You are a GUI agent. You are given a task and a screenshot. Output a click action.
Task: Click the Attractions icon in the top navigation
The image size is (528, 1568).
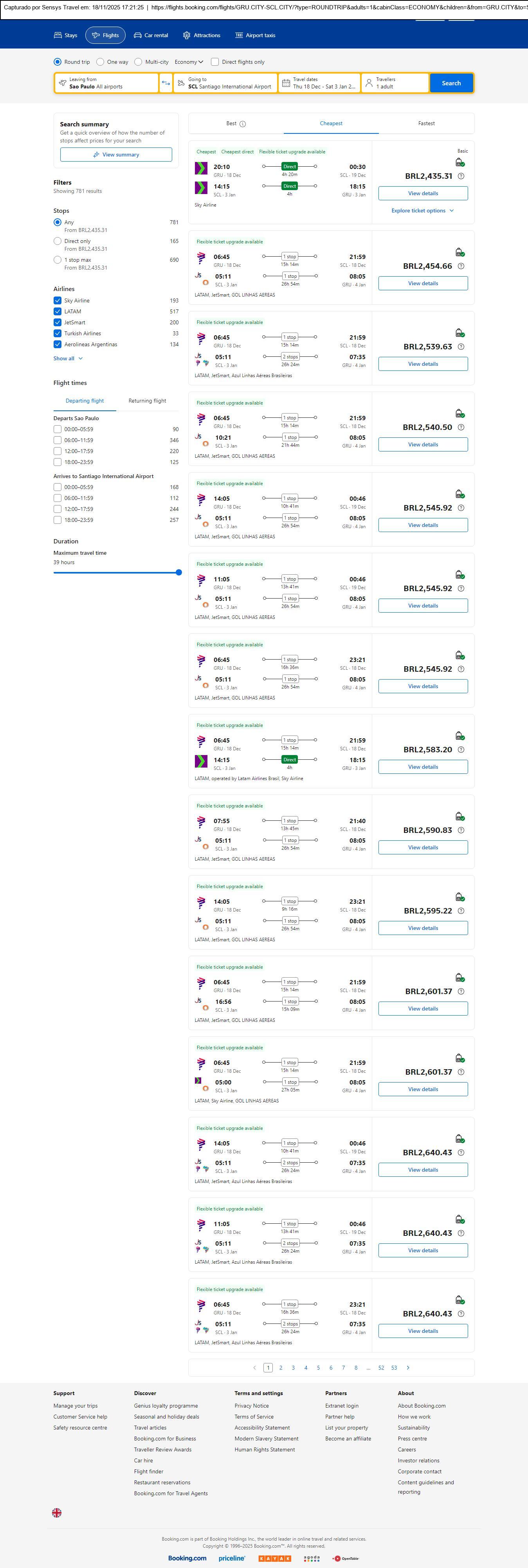click(186, 35)
